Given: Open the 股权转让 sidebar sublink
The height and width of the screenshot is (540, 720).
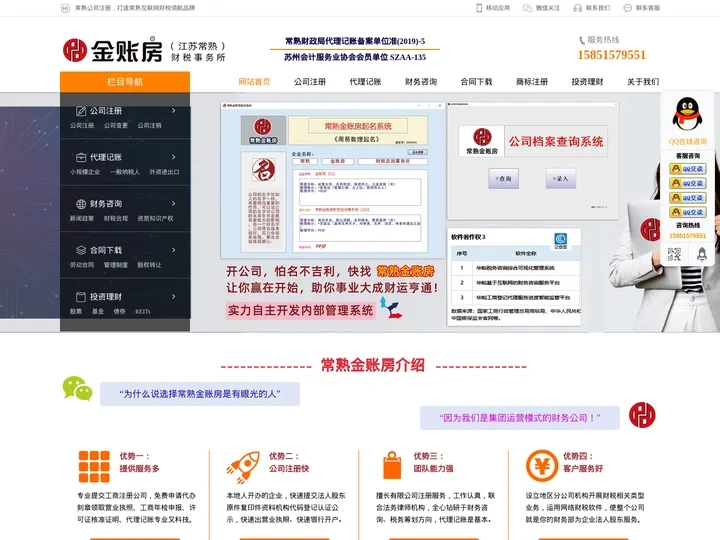Looking at the screenshot, I should click(x=149, y=265).
